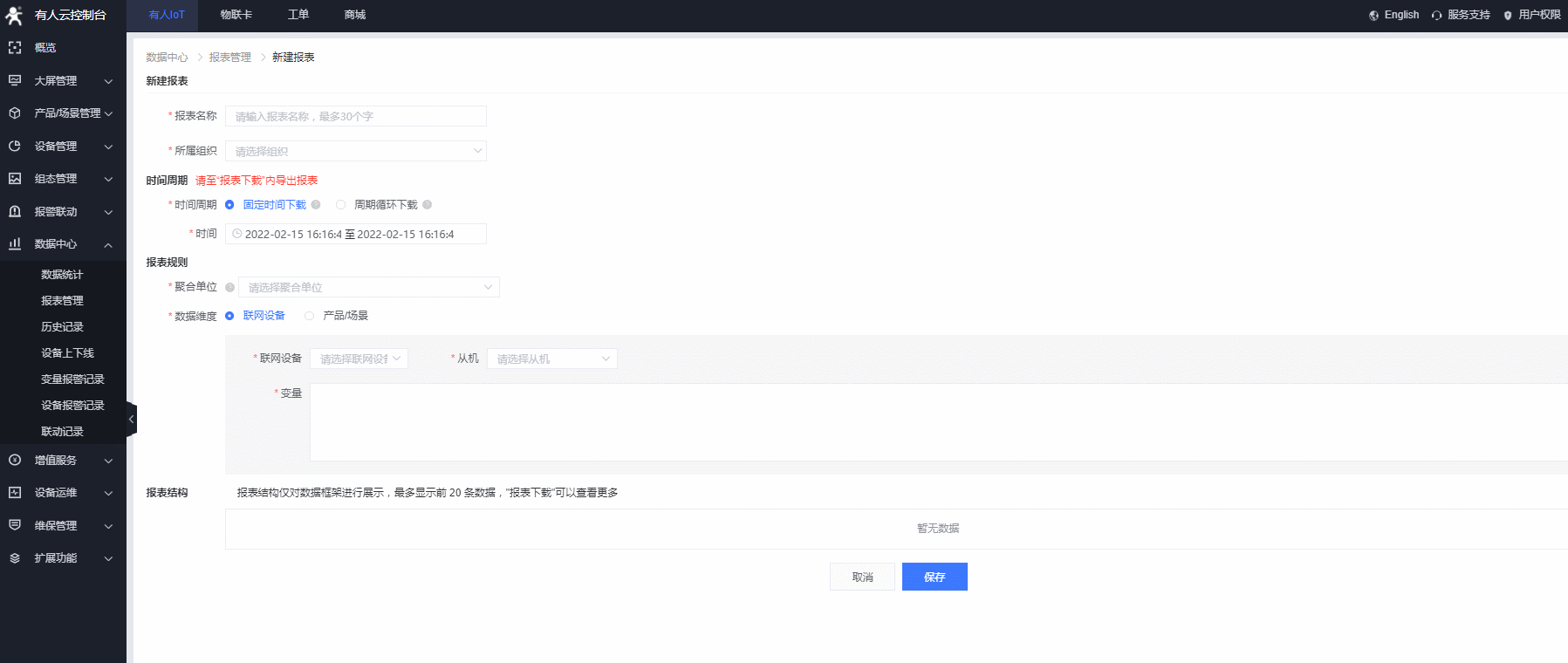Click the clock icon in 时间 field
Screen dimensions: 1568x663
(x=236, y=234)
